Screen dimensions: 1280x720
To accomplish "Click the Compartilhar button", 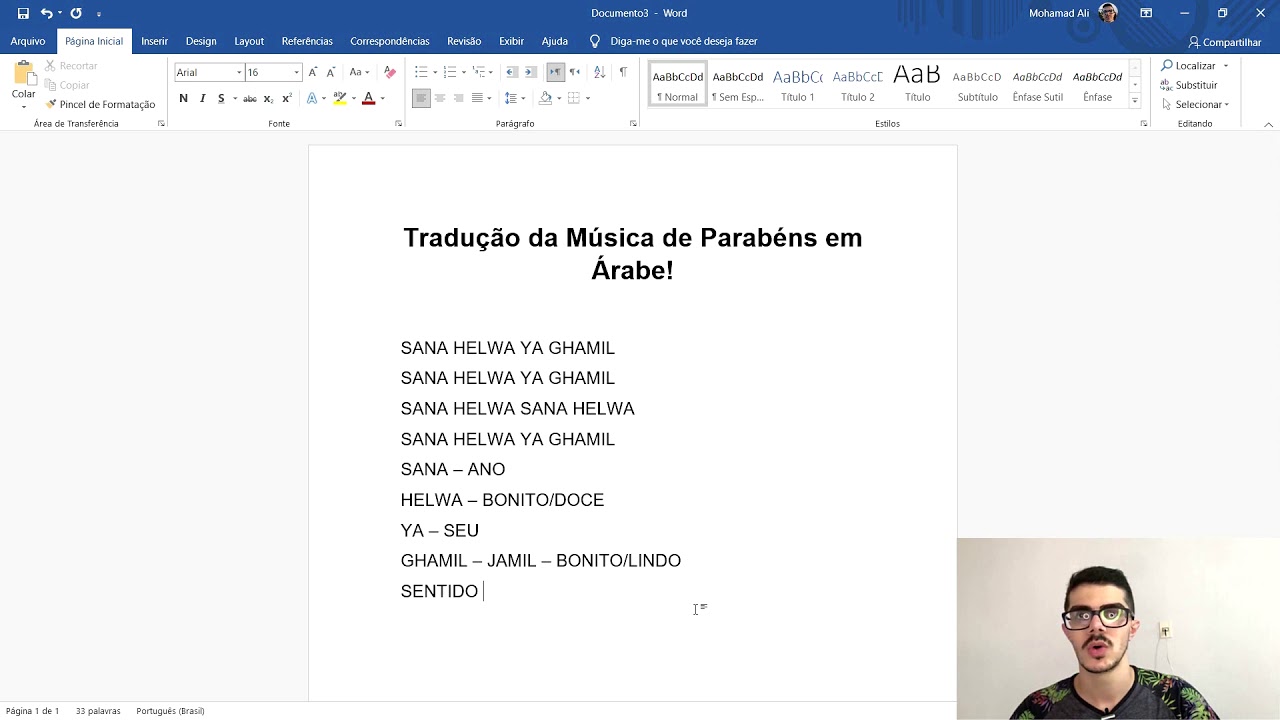I will [1224, 42].
